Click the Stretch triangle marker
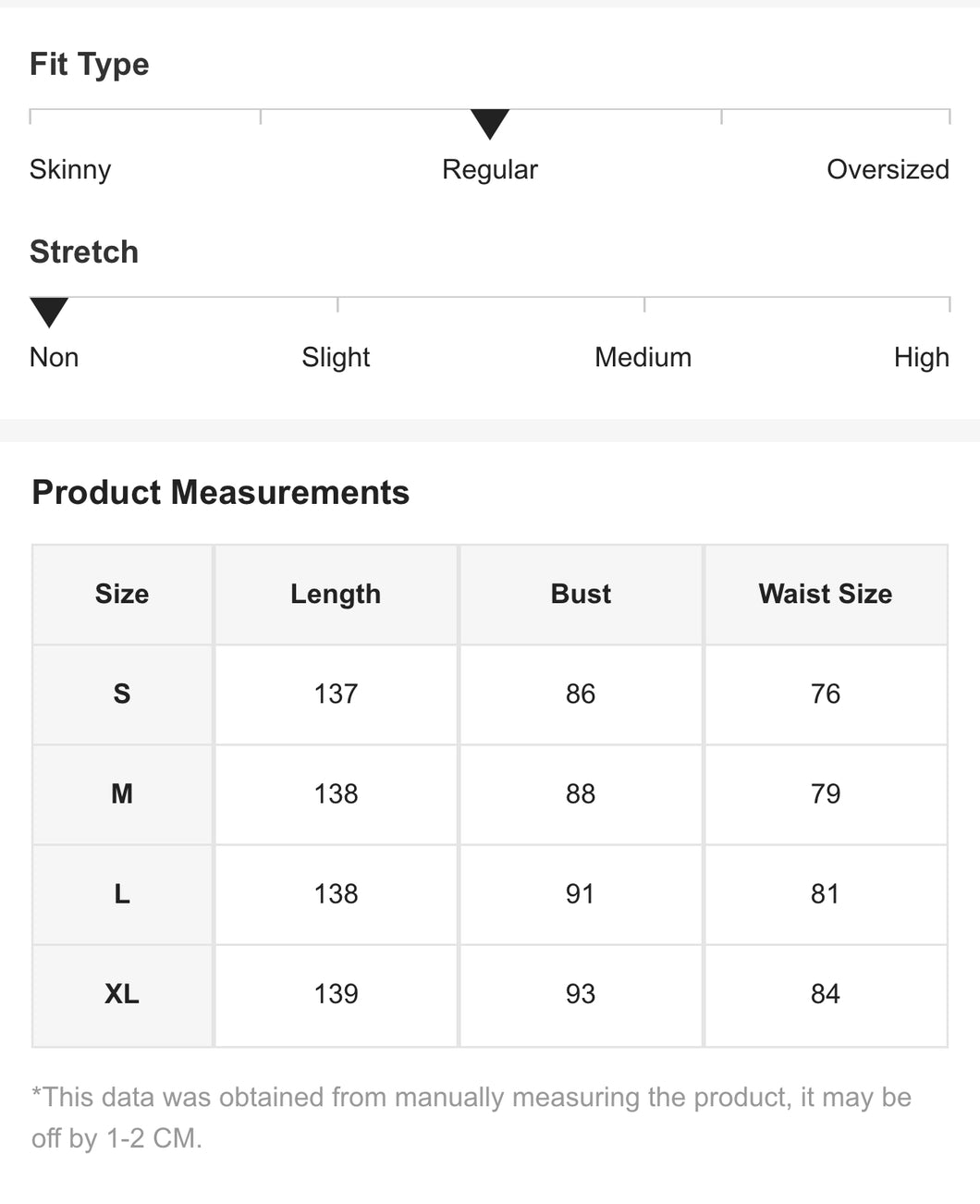 49,312
